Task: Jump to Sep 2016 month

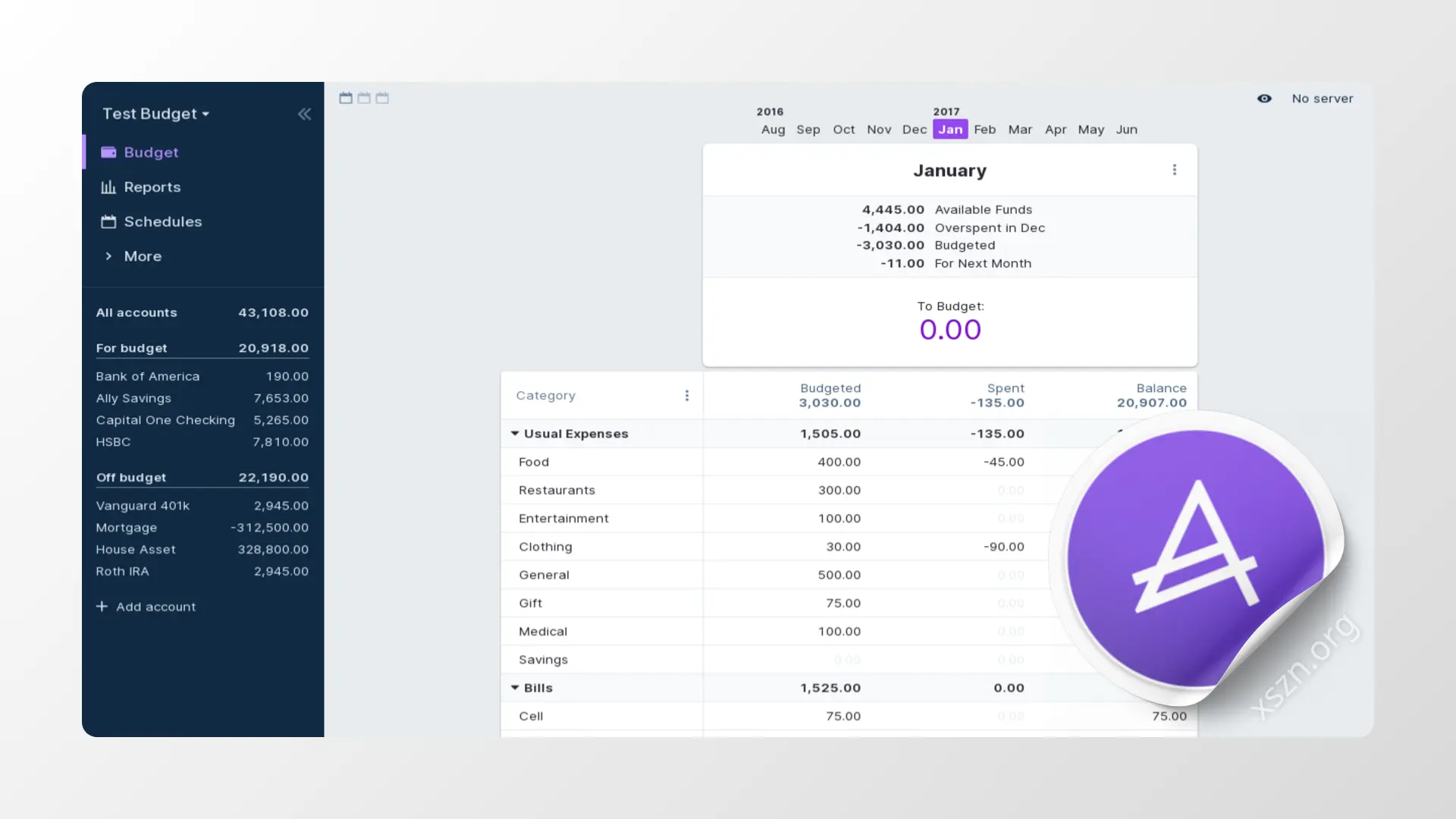Action: coord(808,130)
